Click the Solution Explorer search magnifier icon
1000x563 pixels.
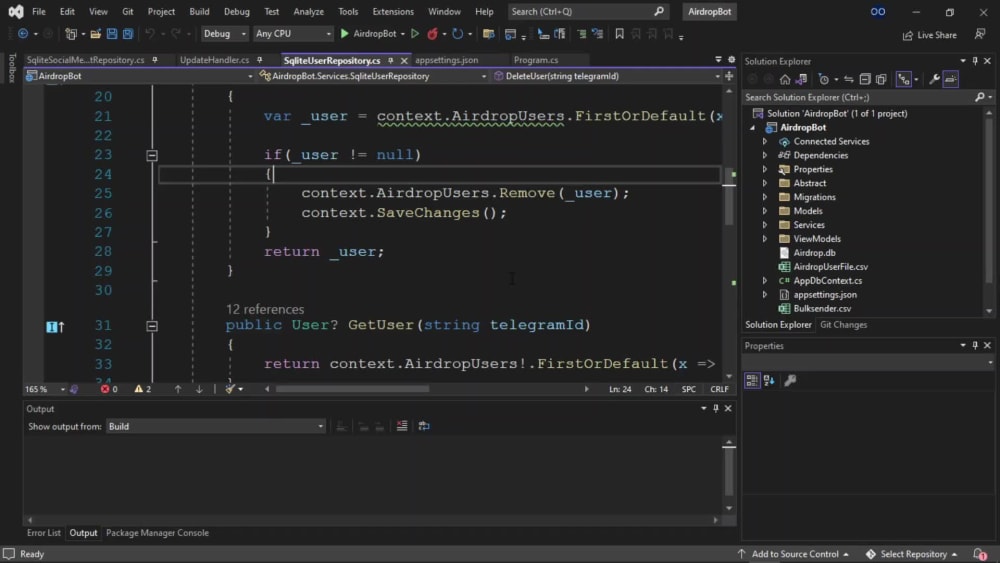click(x=980, y=98)
